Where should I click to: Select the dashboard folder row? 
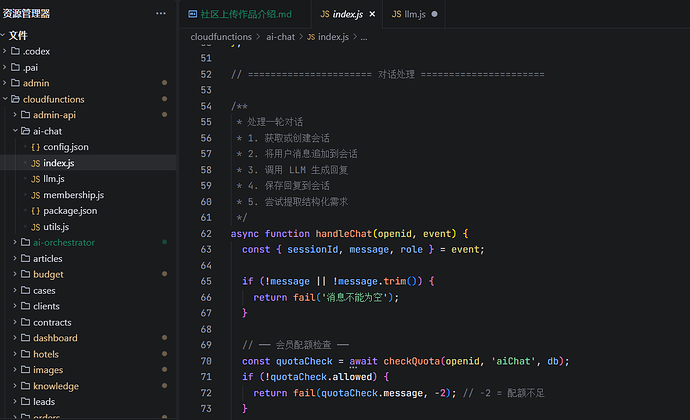pyautogui.click(x=88, y=338)
